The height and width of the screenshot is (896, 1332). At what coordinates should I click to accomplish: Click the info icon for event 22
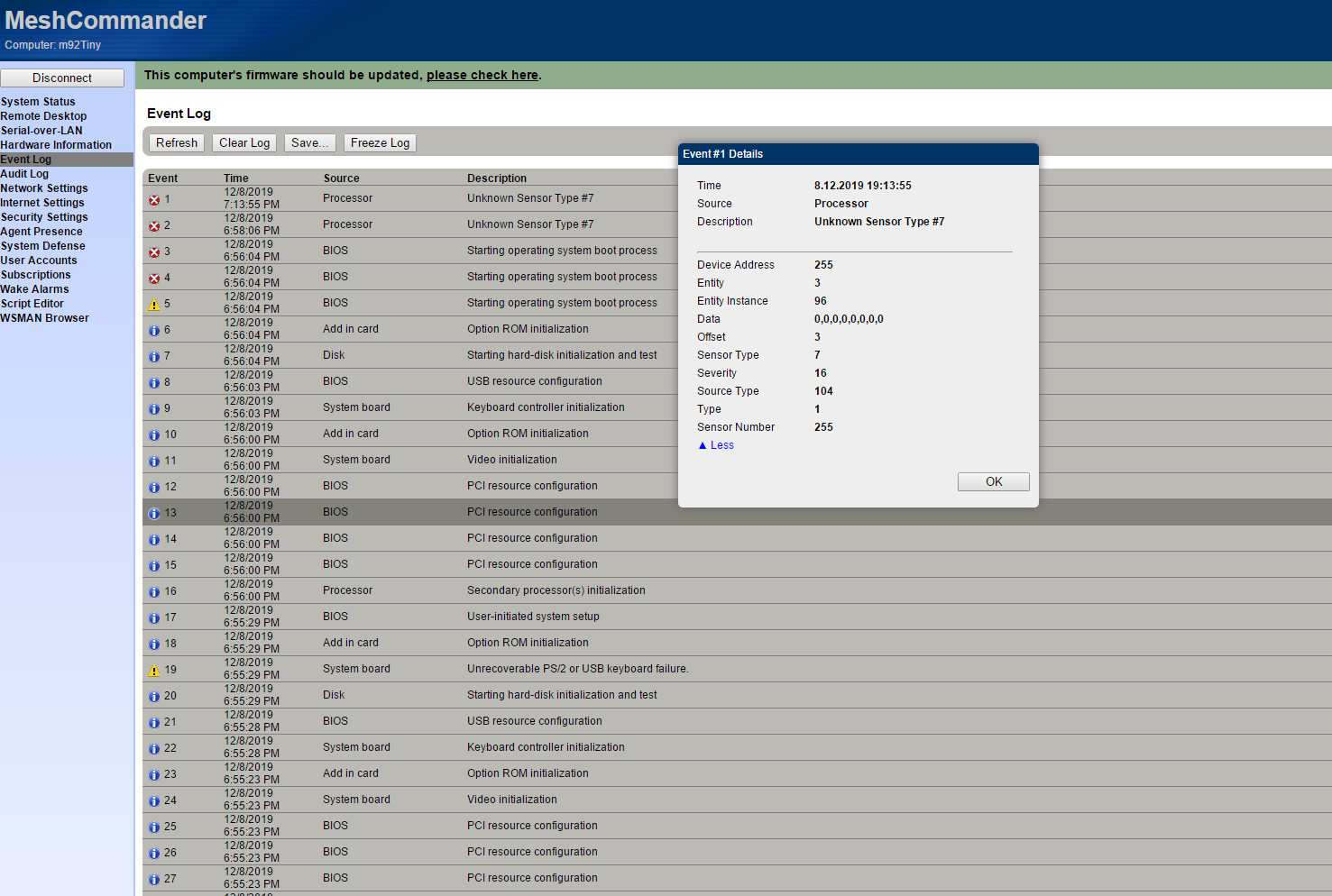tap(154, 749)
